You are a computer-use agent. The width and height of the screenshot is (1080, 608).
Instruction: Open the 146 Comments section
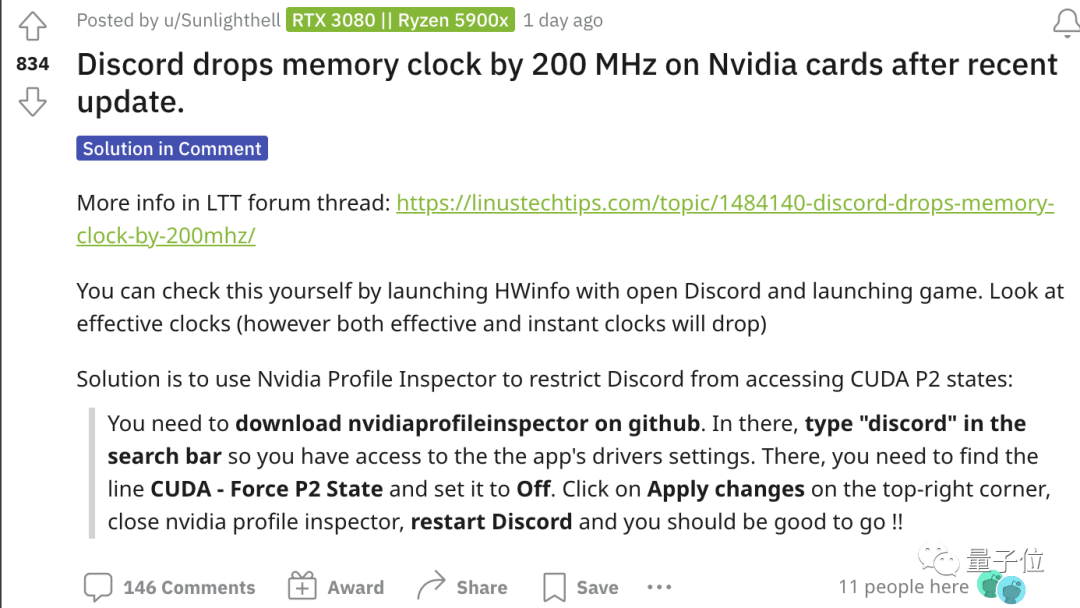point(189,587)
